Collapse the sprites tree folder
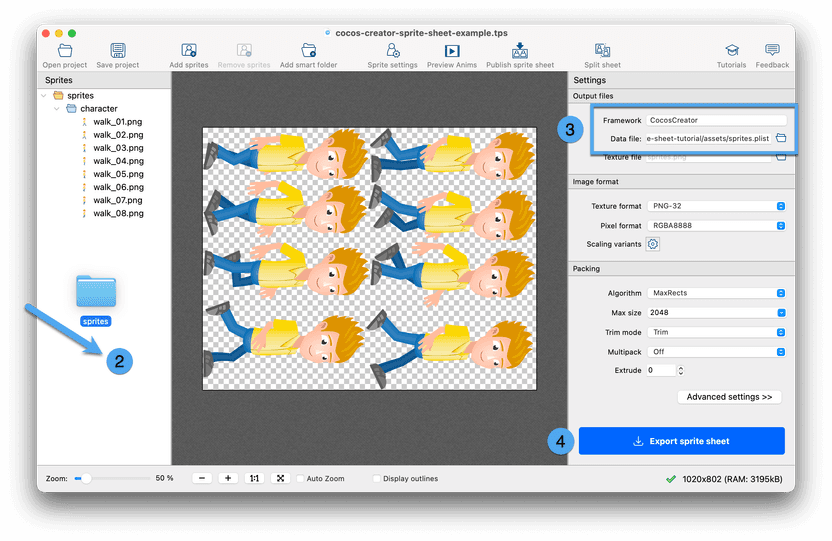832x541 pixels. click(x=44, y=95)
